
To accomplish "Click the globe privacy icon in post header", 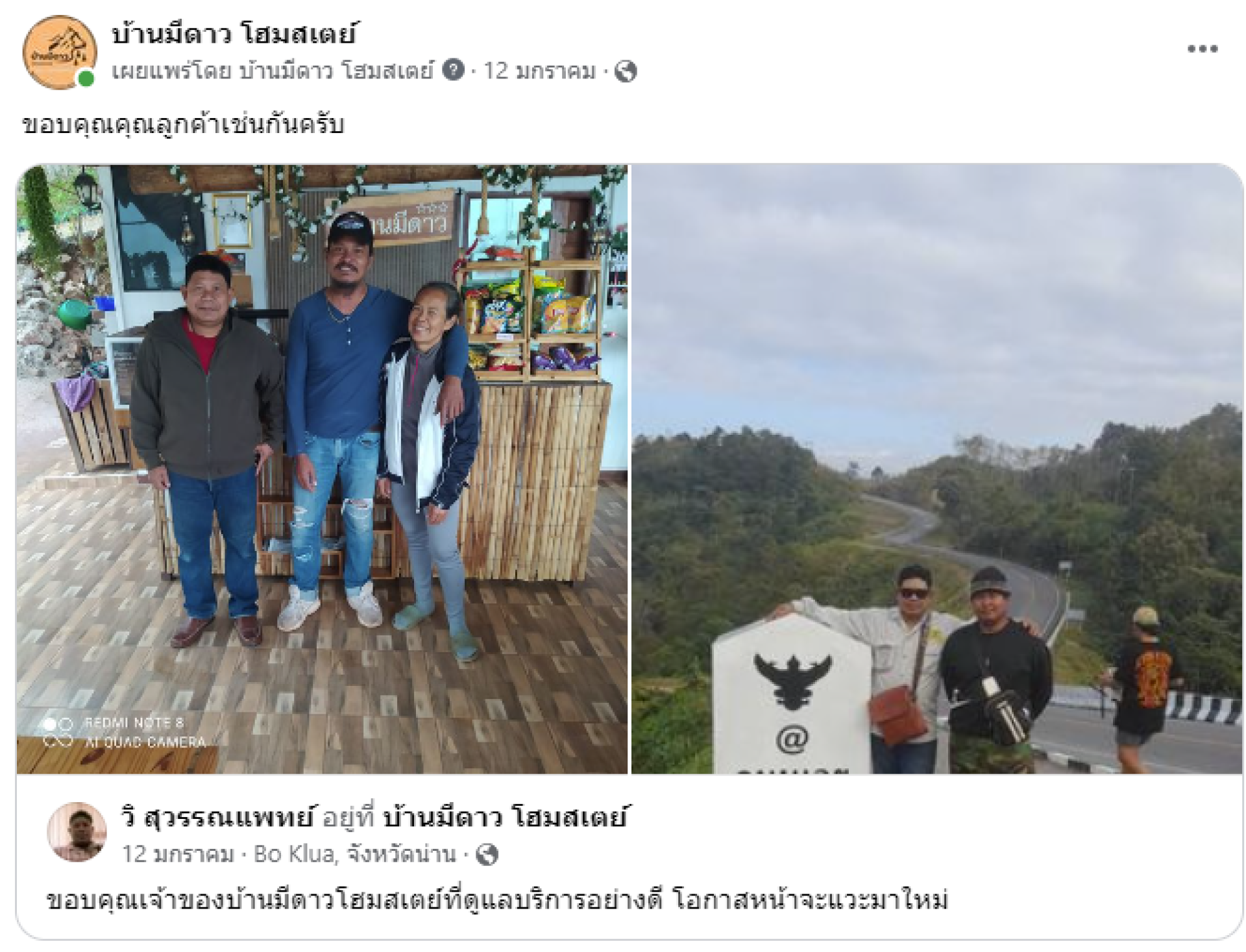I will [x=625, y=71].
